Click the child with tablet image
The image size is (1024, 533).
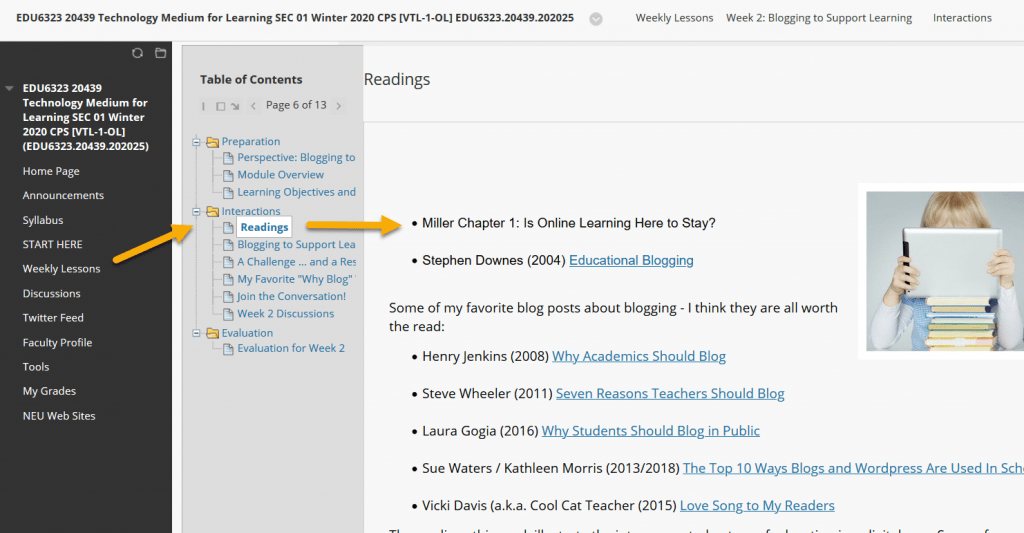tap(944, 271)
